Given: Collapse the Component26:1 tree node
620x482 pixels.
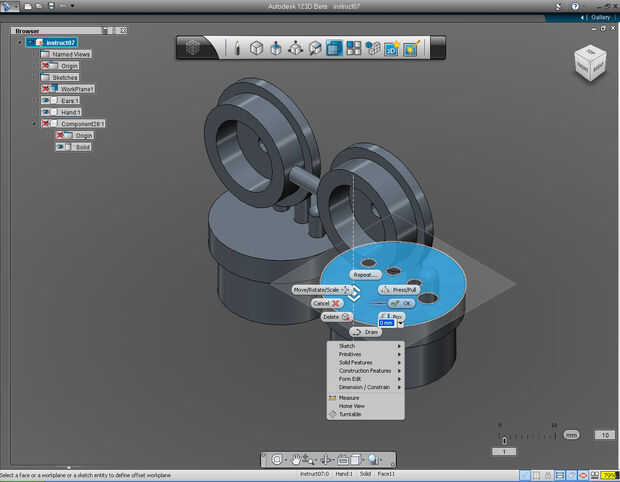Looking at the screenshot, I should pyautogui.click(x=35, y=124).
